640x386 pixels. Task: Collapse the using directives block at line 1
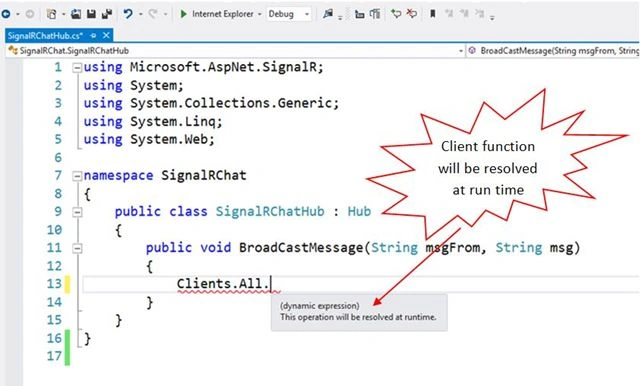77,68
